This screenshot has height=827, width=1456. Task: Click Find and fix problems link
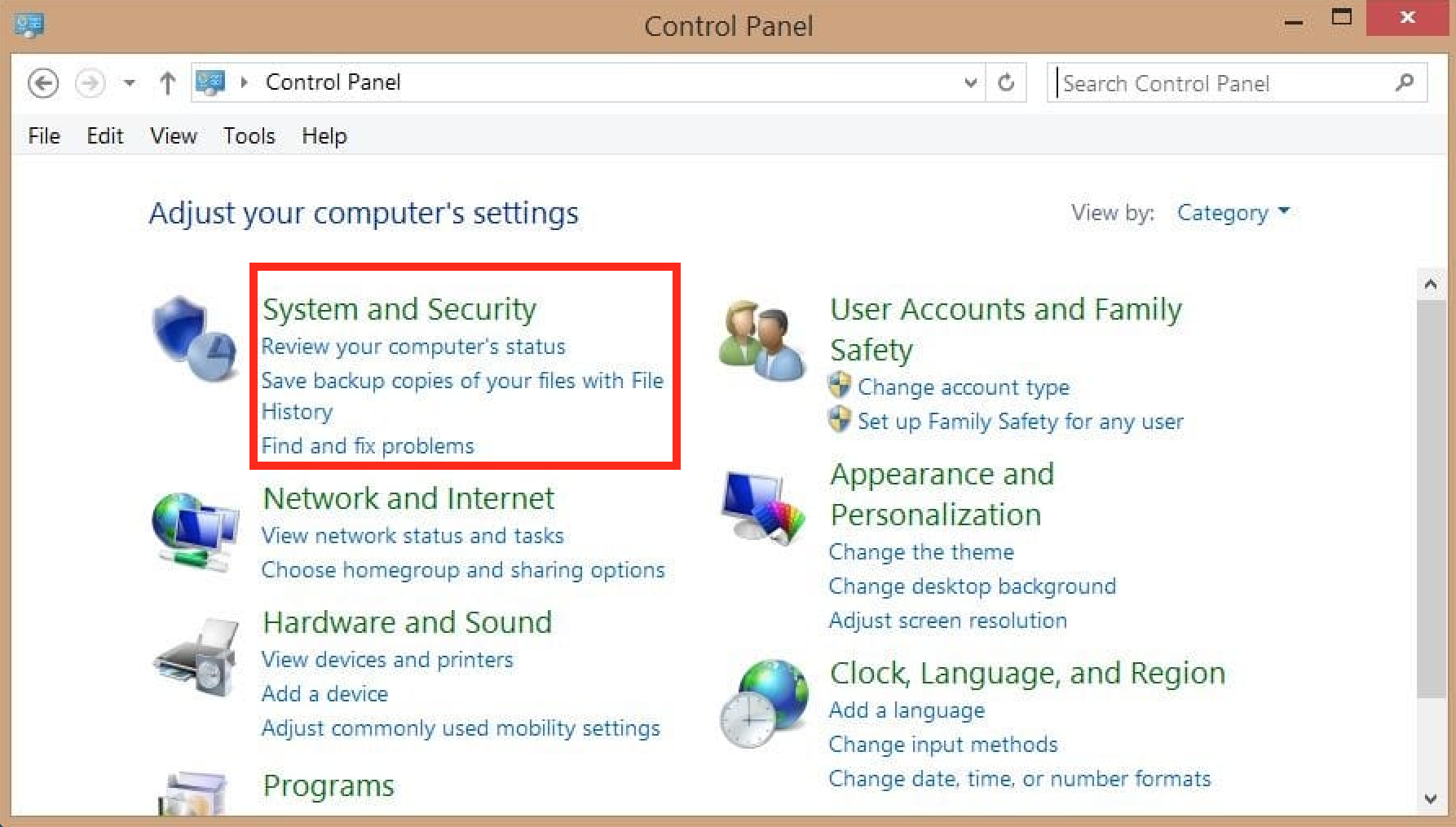tap(368, 446)
